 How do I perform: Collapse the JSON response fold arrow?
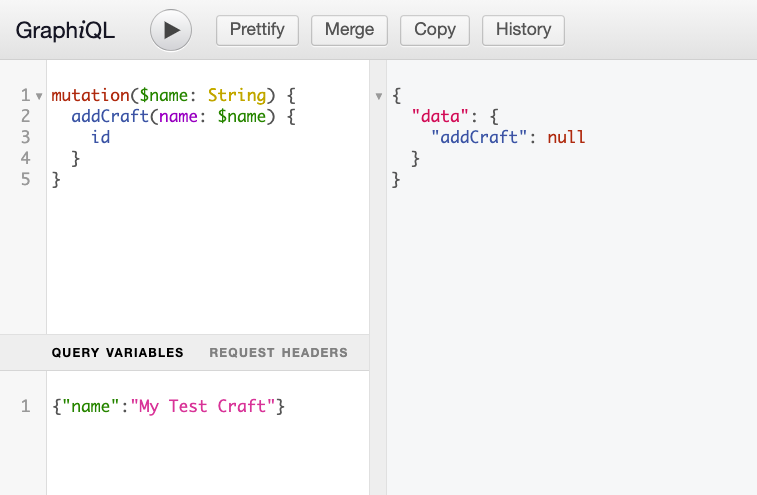379,97
